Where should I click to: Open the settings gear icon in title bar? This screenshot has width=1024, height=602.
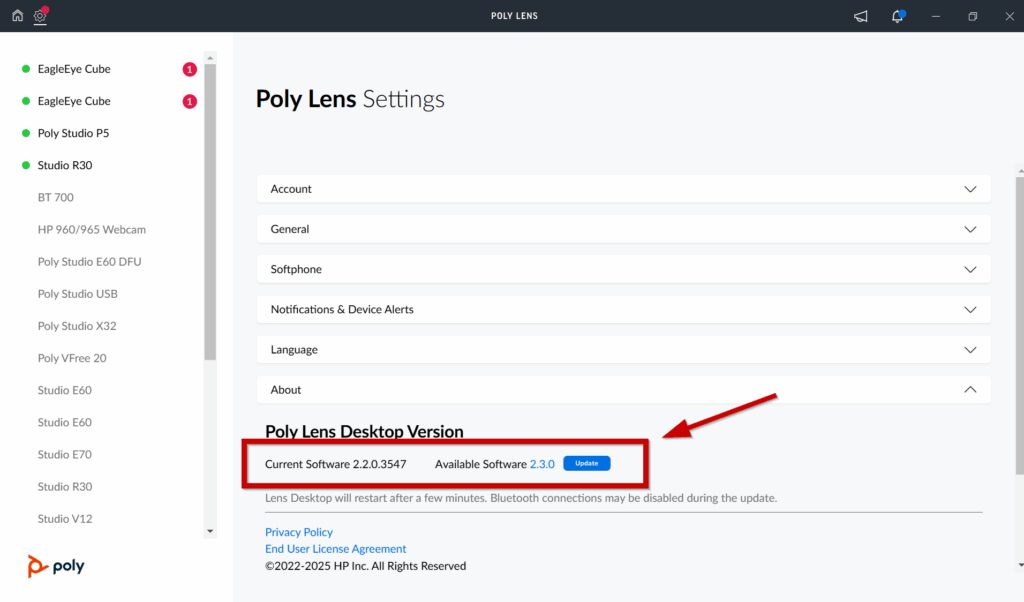tap(41, 16)
